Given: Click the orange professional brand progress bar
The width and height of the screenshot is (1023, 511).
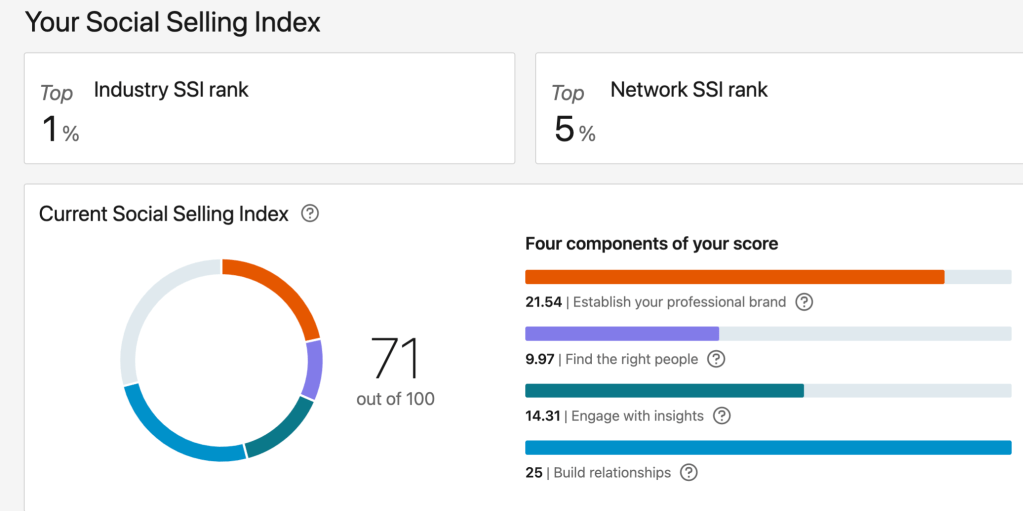Looking at the screenshot, I should 734,277.
